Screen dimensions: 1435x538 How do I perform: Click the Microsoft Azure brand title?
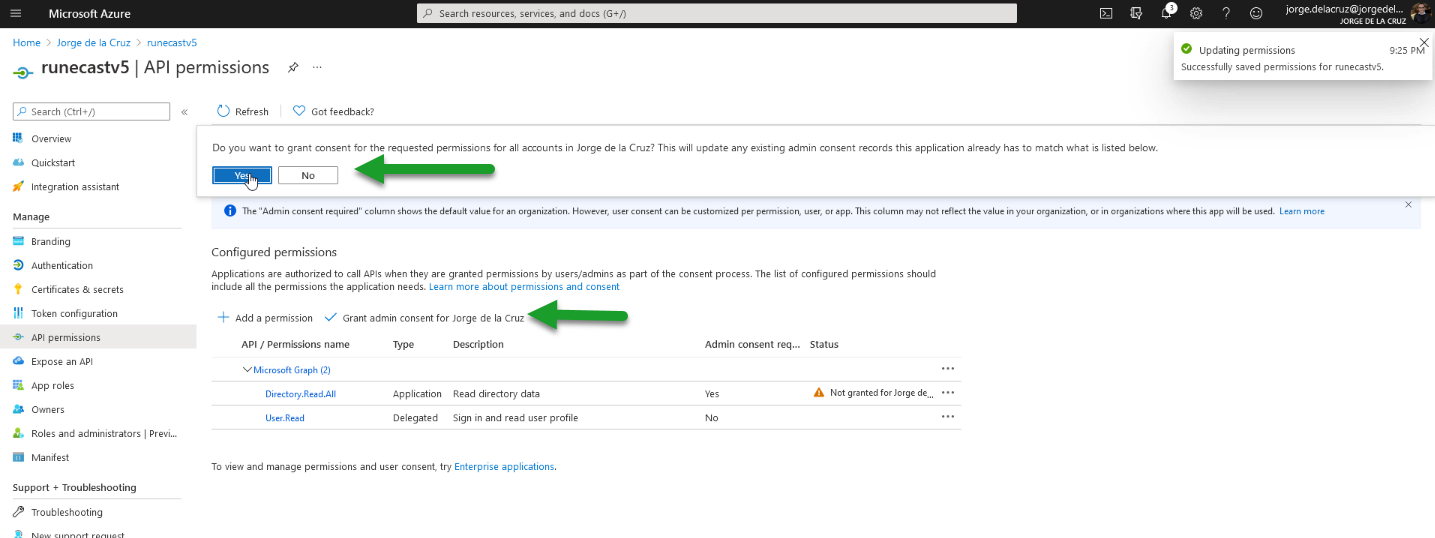click(x=89, y=14)
